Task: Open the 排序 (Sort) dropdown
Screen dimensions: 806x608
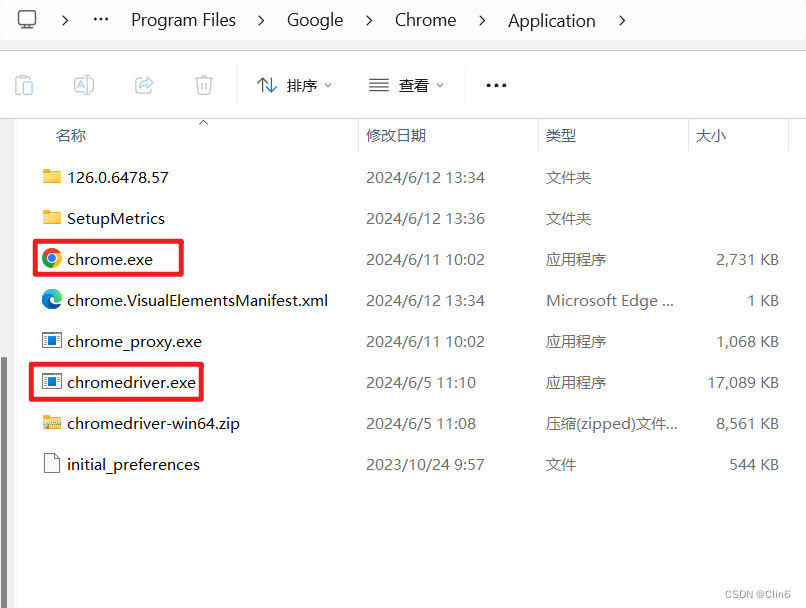Action: pos(295,85)
